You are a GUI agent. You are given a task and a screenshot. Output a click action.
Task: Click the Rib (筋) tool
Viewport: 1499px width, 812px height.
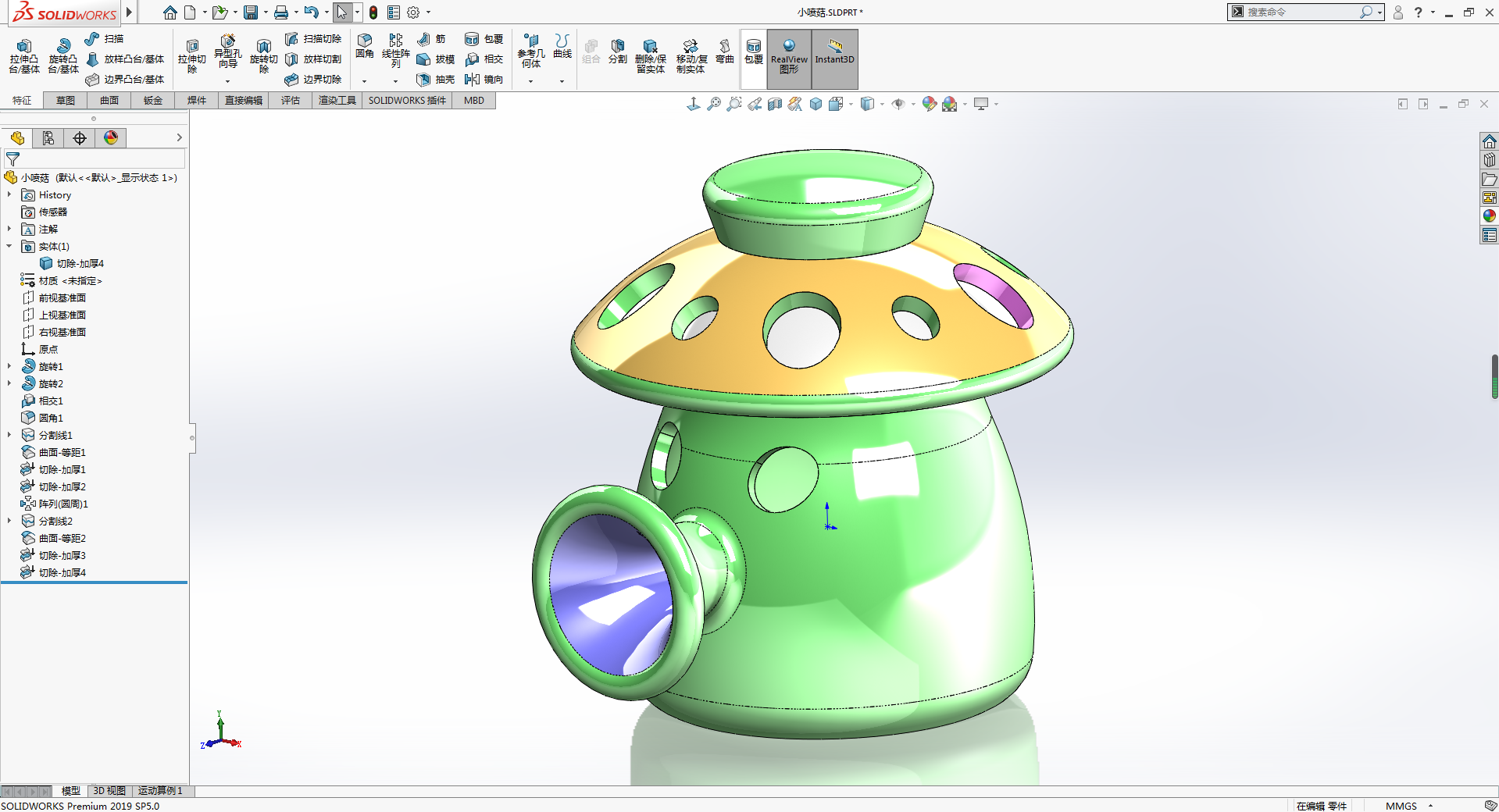431,39
